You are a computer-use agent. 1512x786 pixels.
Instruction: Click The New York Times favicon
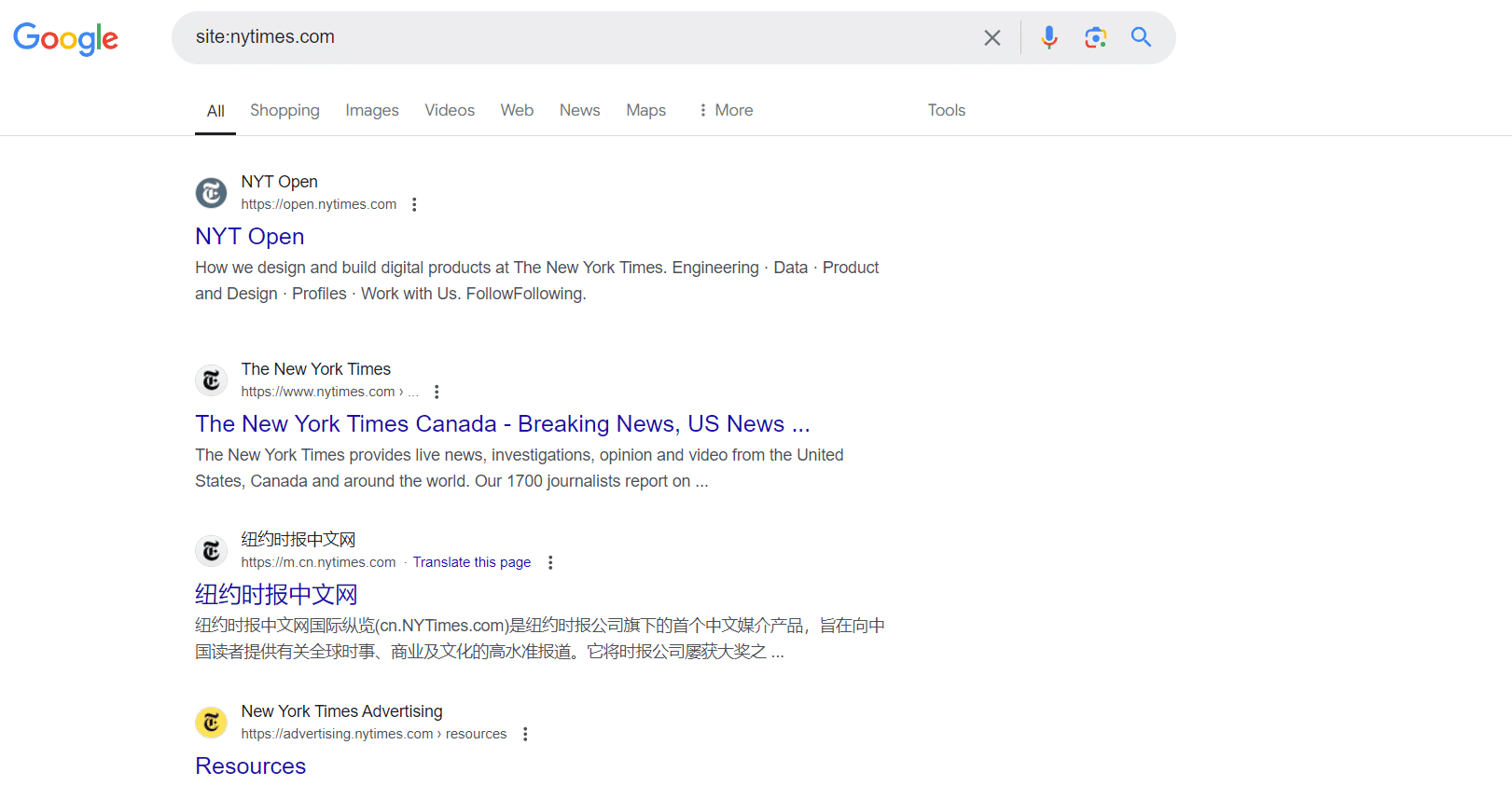[x=211, y=380]
